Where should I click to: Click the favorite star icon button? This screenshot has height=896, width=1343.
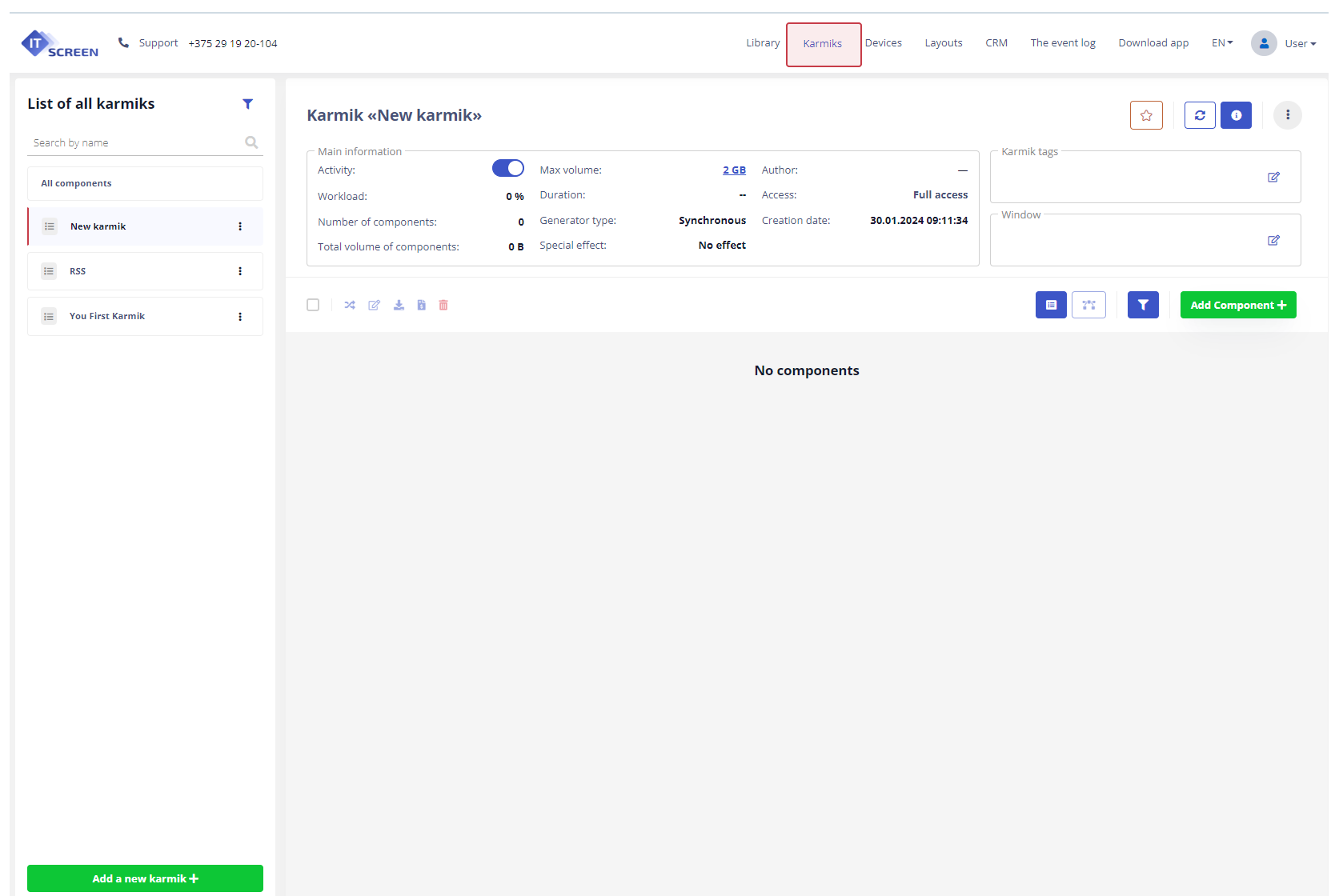(x=1146, y=115)
